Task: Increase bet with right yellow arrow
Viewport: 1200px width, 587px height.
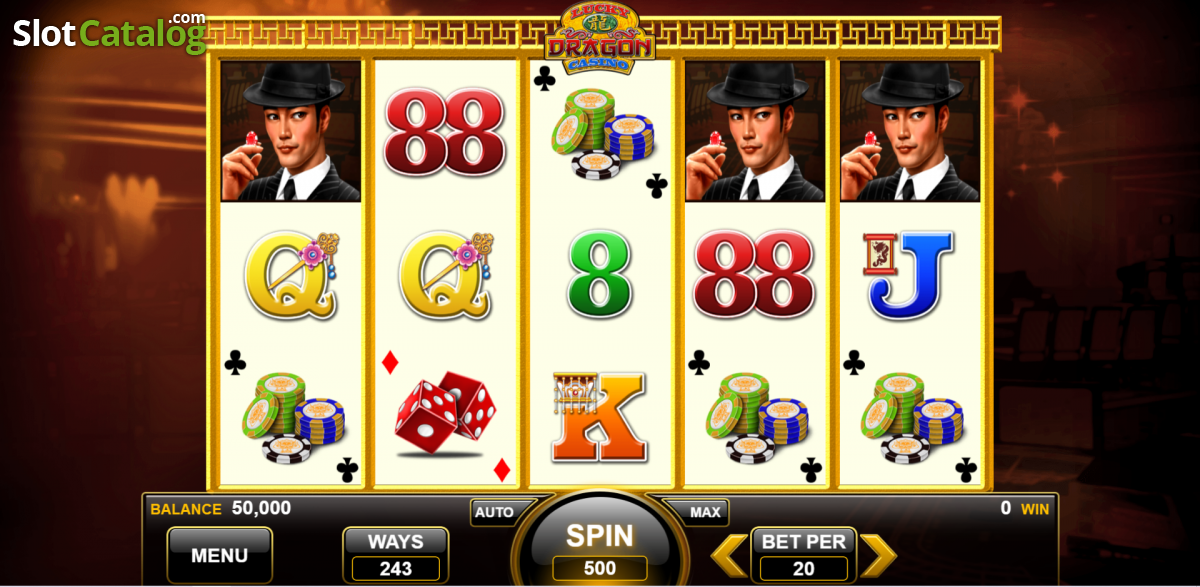Action: click(878, 556)
